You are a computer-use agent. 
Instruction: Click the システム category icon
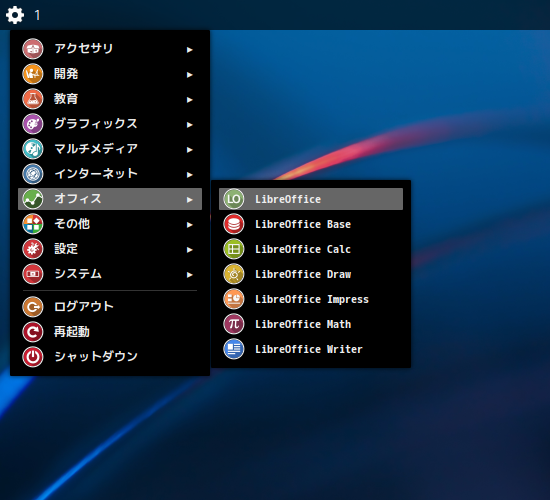(33, 274)
